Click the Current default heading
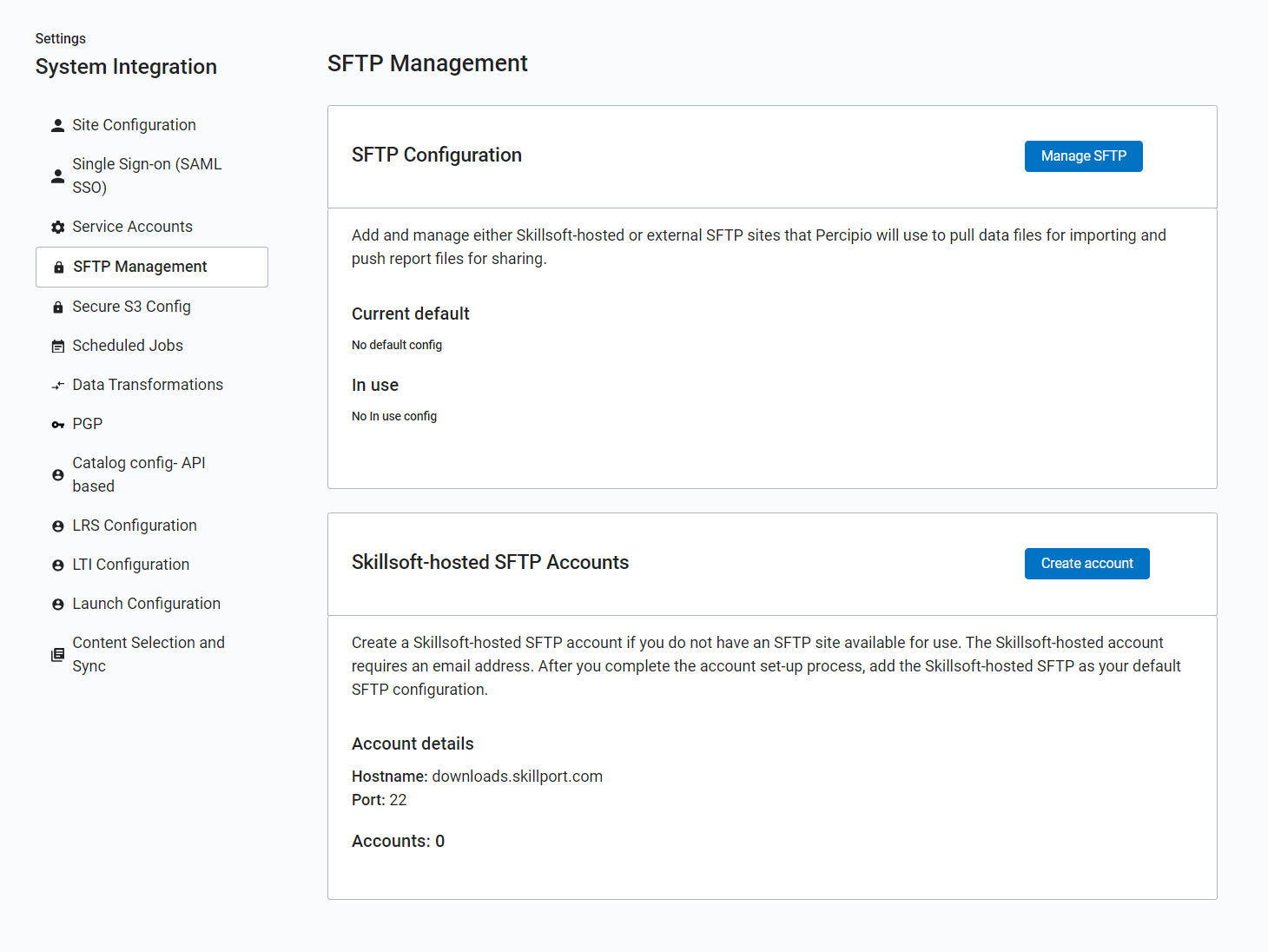The image size is (1268, 952). point(411,314)
